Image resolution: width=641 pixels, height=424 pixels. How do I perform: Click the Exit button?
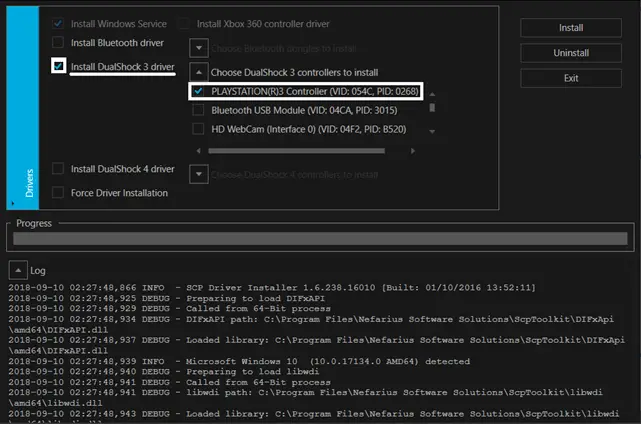pos(571,78)
